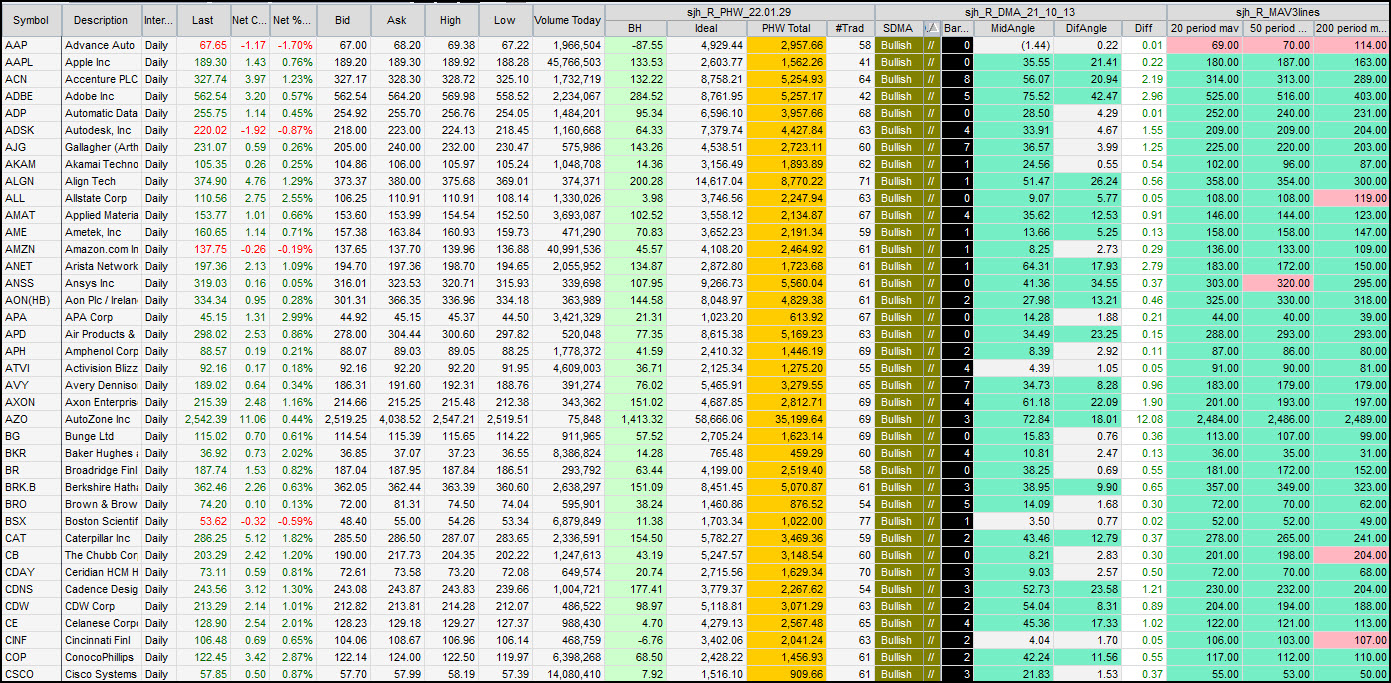Click the // trend marker in the AAP row

[931, 45]
